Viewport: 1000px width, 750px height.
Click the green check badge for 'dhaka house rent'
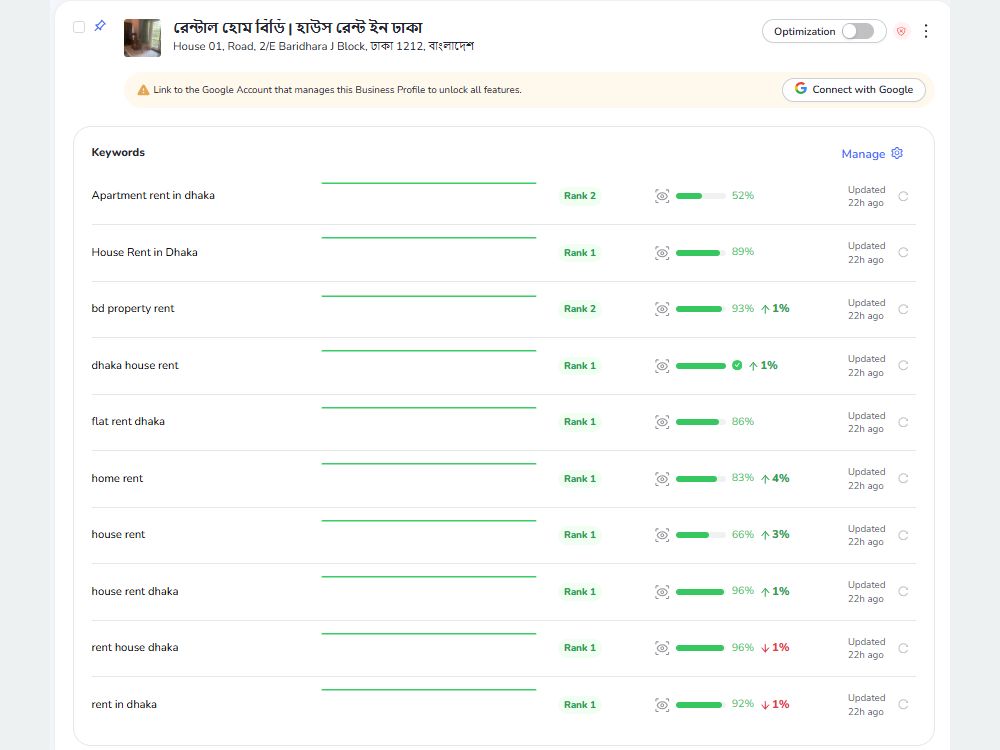pyautogui.click(x=737, y=365)
